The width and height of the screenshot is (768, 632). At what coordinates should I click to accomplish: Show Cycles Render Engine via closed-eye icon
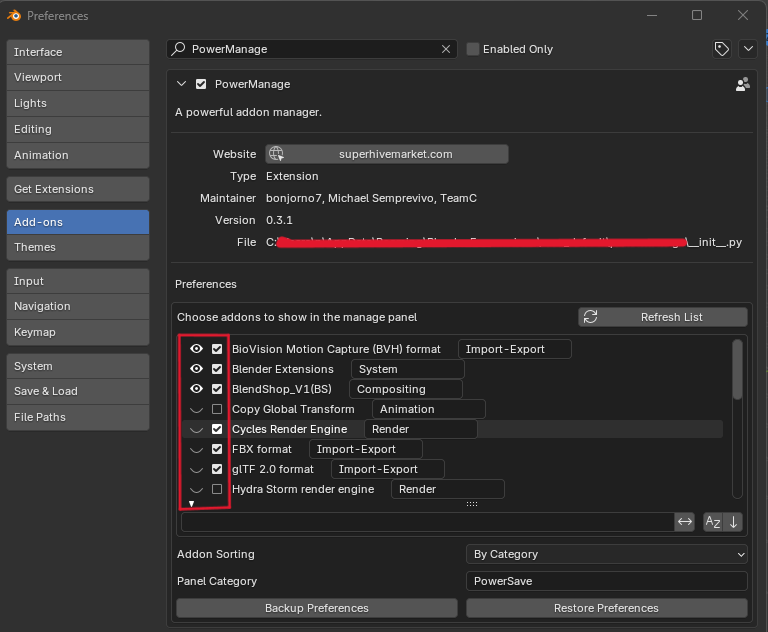(x=197, y=429)
